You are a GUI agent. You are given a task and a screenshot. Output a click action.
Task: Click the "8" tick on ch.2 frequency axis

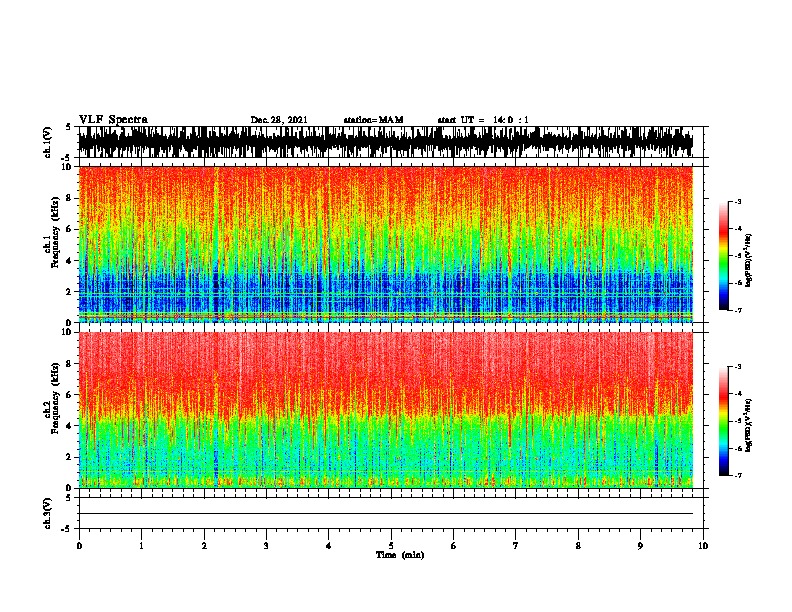(70, 364)
